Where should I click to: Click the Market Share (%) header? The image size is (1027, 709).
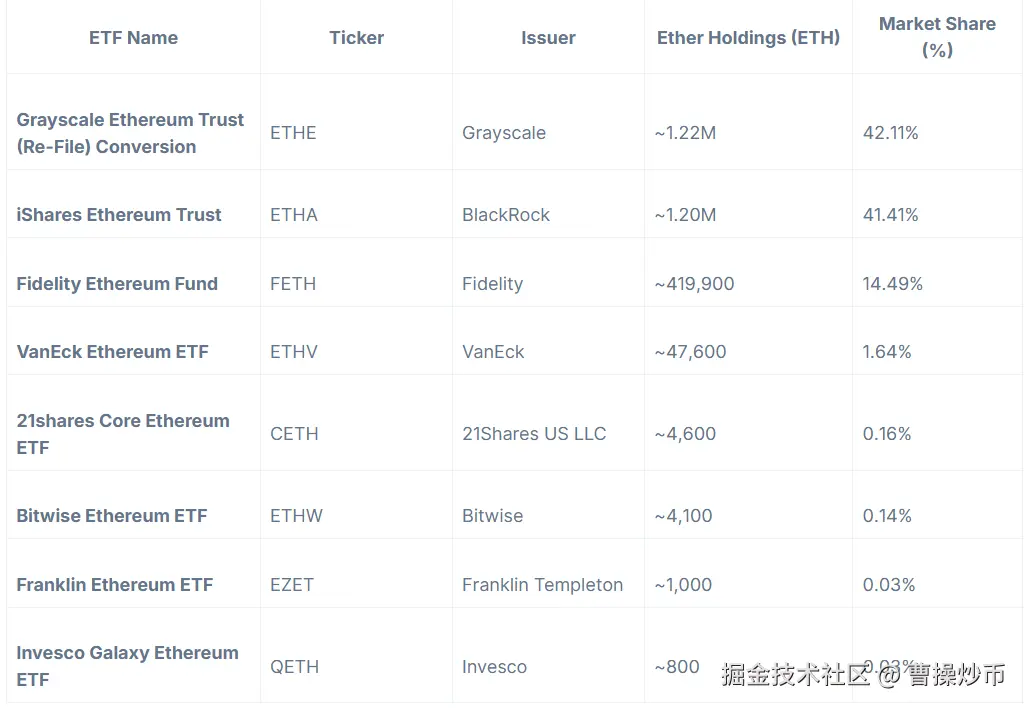(937, 37)
